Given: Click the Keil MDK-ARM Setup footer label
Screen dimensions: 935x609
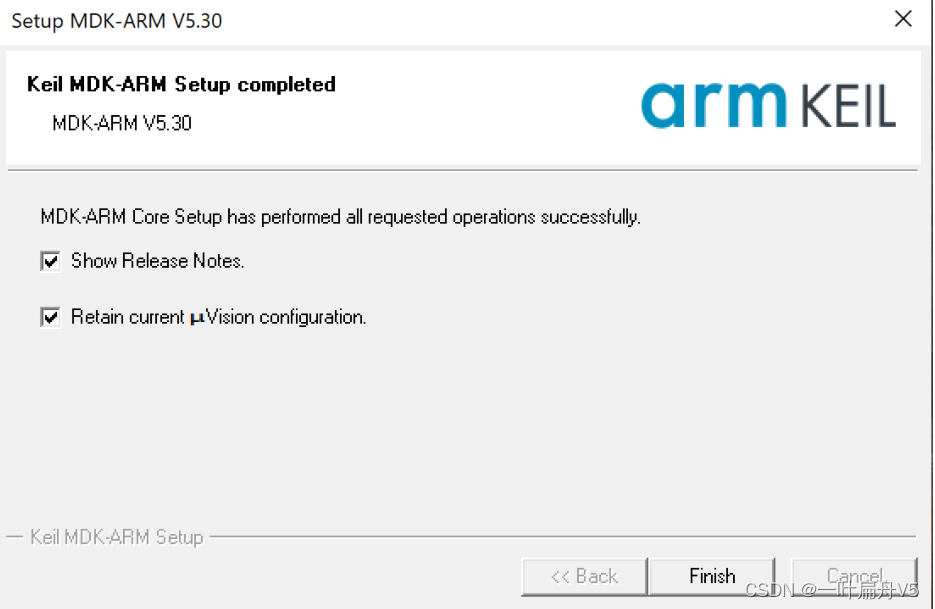Looking at the screenshot, I should (x=117, y=537).
